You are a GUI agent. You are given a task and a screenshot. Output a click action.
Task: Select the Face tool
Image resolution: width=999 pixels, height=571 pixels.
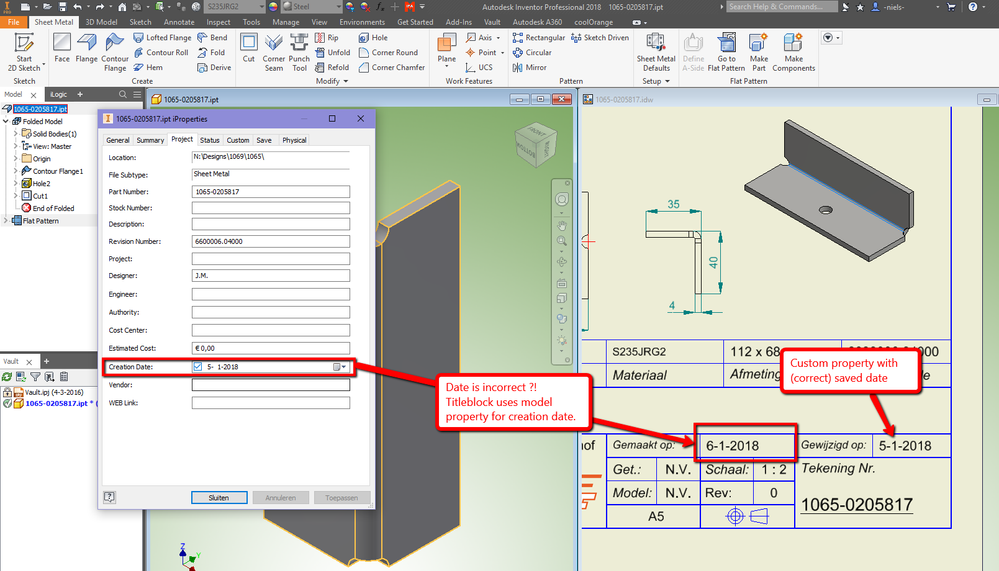pyautogui.click(x=62, y=48)
